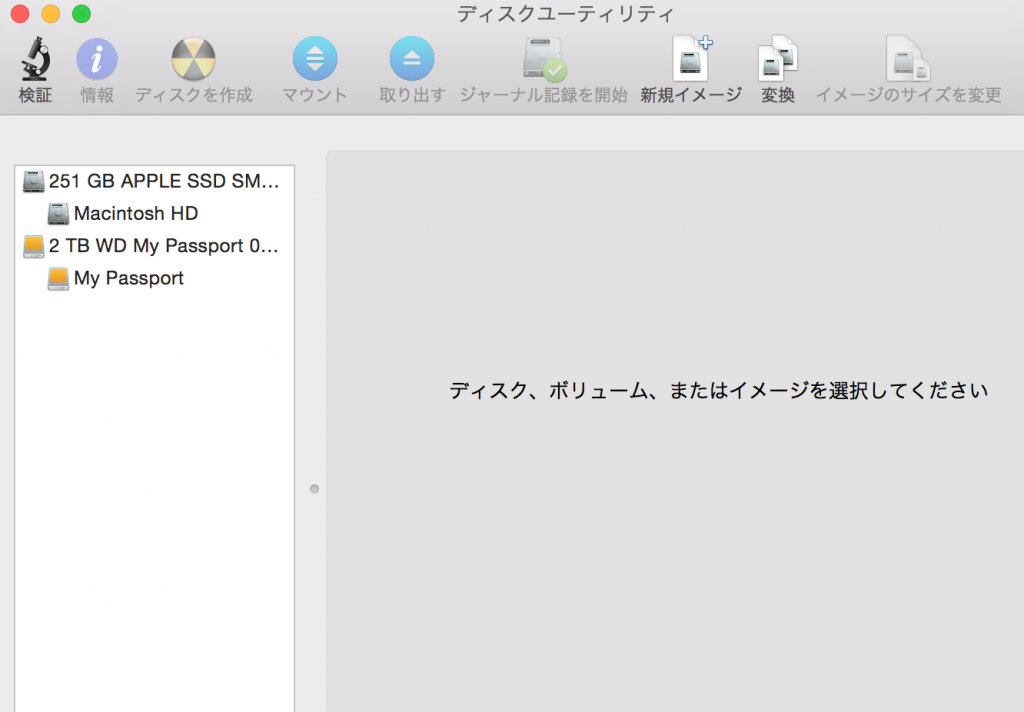Click the イメージのサイズを変更 resize image icon
Image resolution: width=1024 pixels, height=712 pixels.
(x=908, y=60)
